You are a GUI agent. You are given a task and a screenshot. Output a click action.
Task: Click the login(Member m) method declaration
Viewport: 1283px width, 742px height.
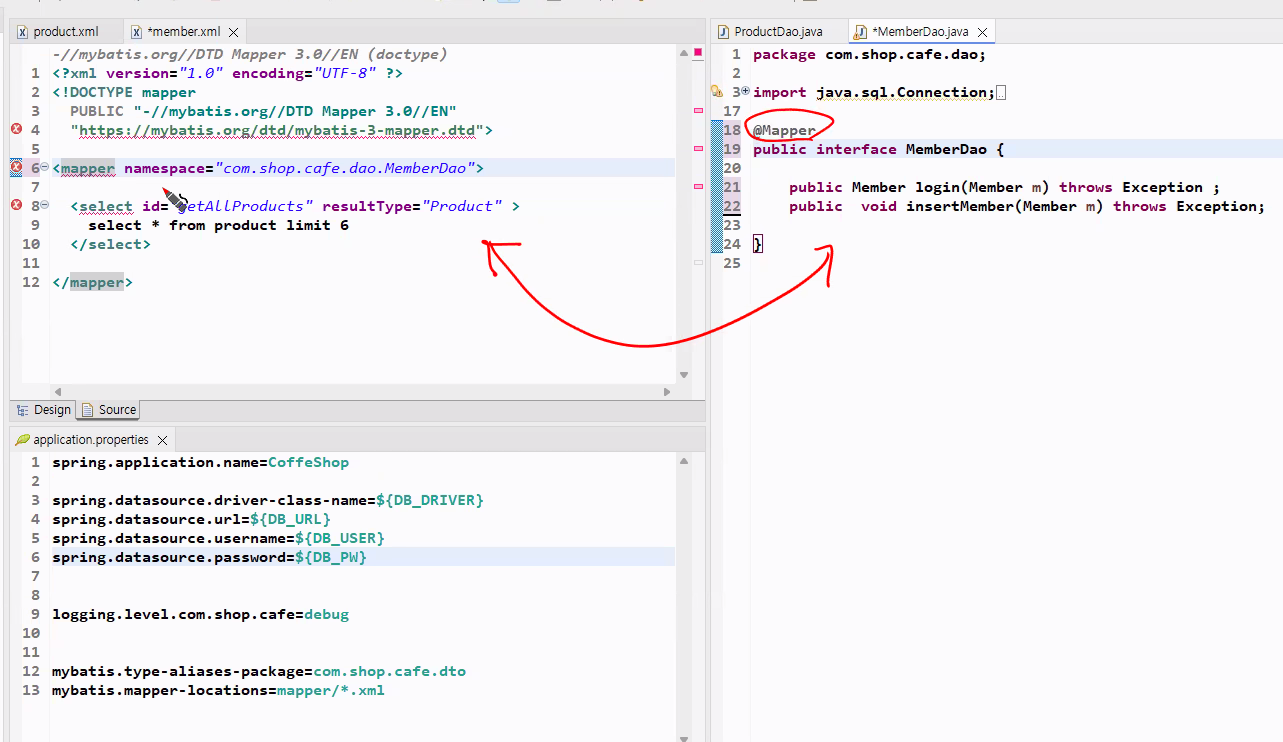pos(1004,187)
